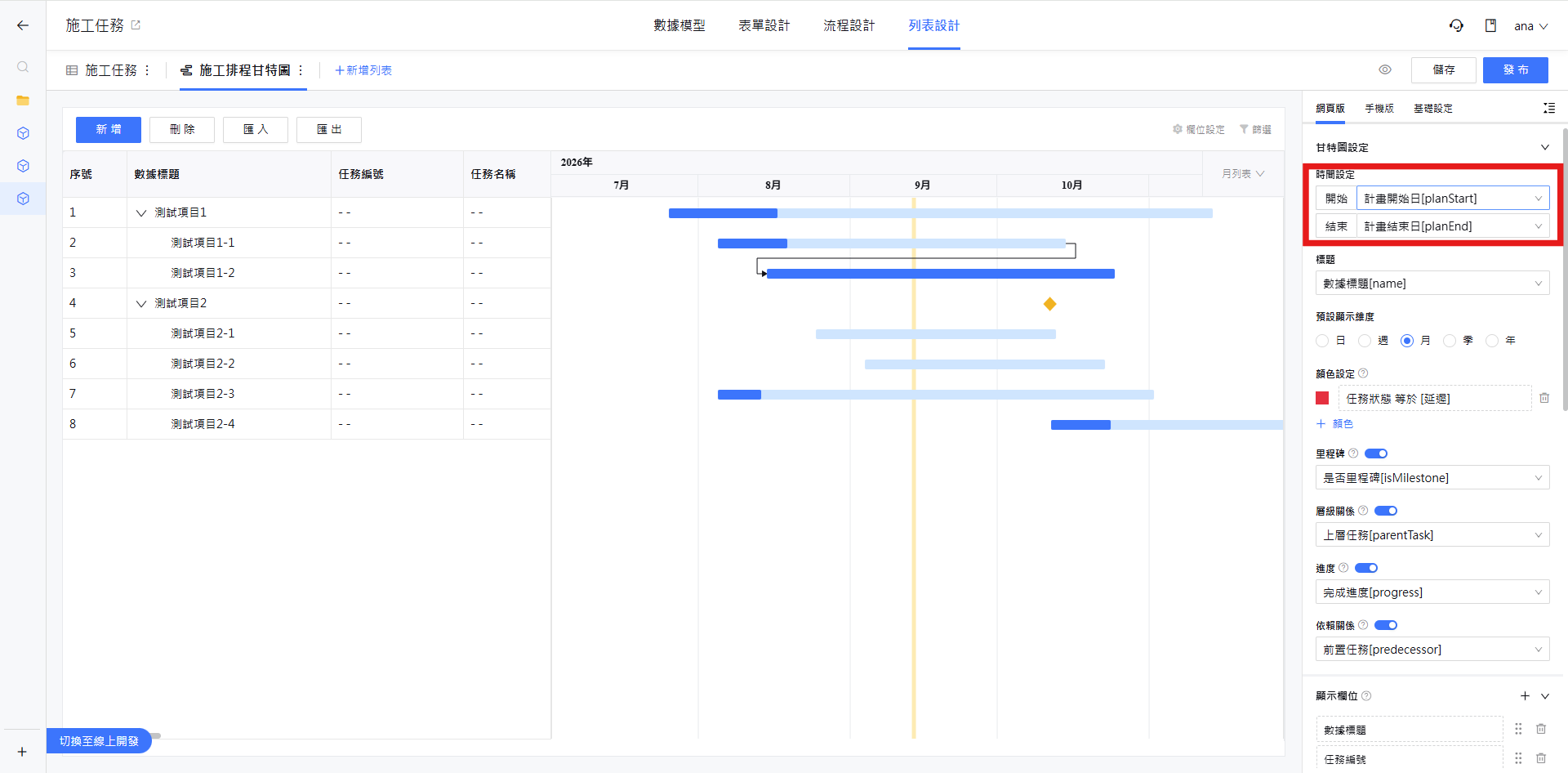Screen dimensions: 1568x773
Task: Open the 施工排程甘特圖 options menu
Action: pos(301,70)
